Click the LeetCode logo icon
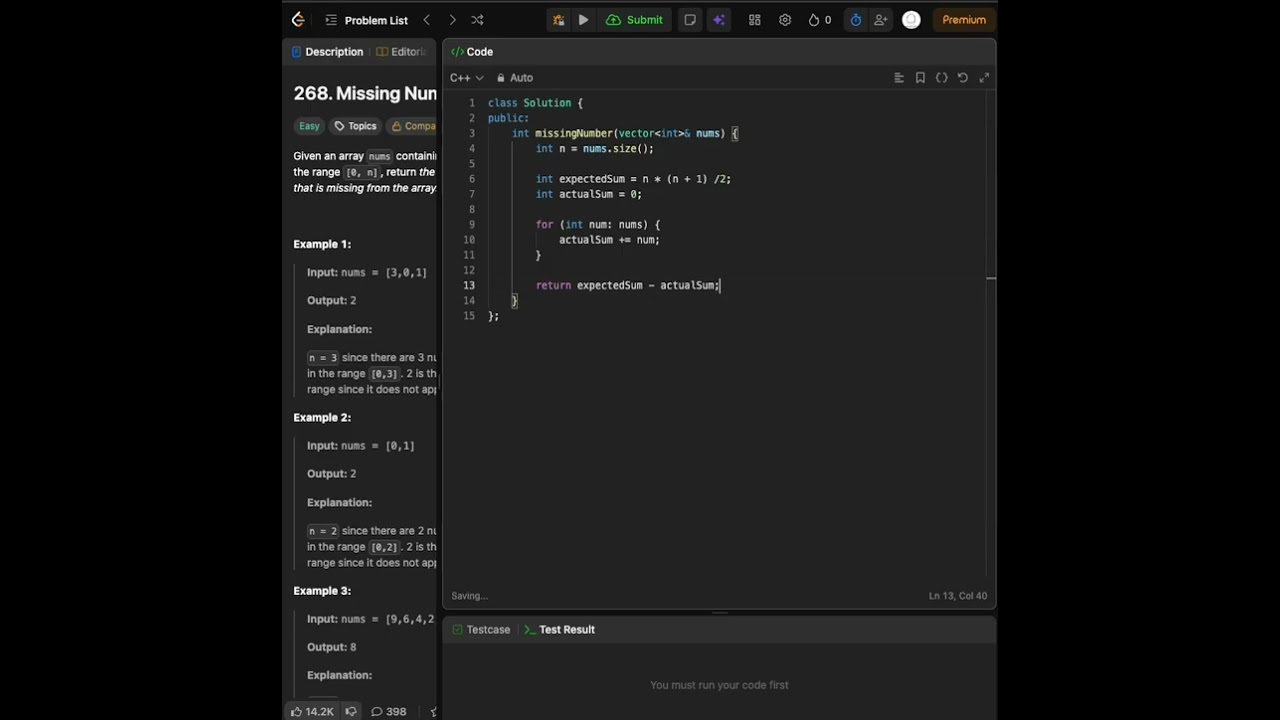Image resolution: width=1280 pixels, height=720 pixels. coord(298,20)
